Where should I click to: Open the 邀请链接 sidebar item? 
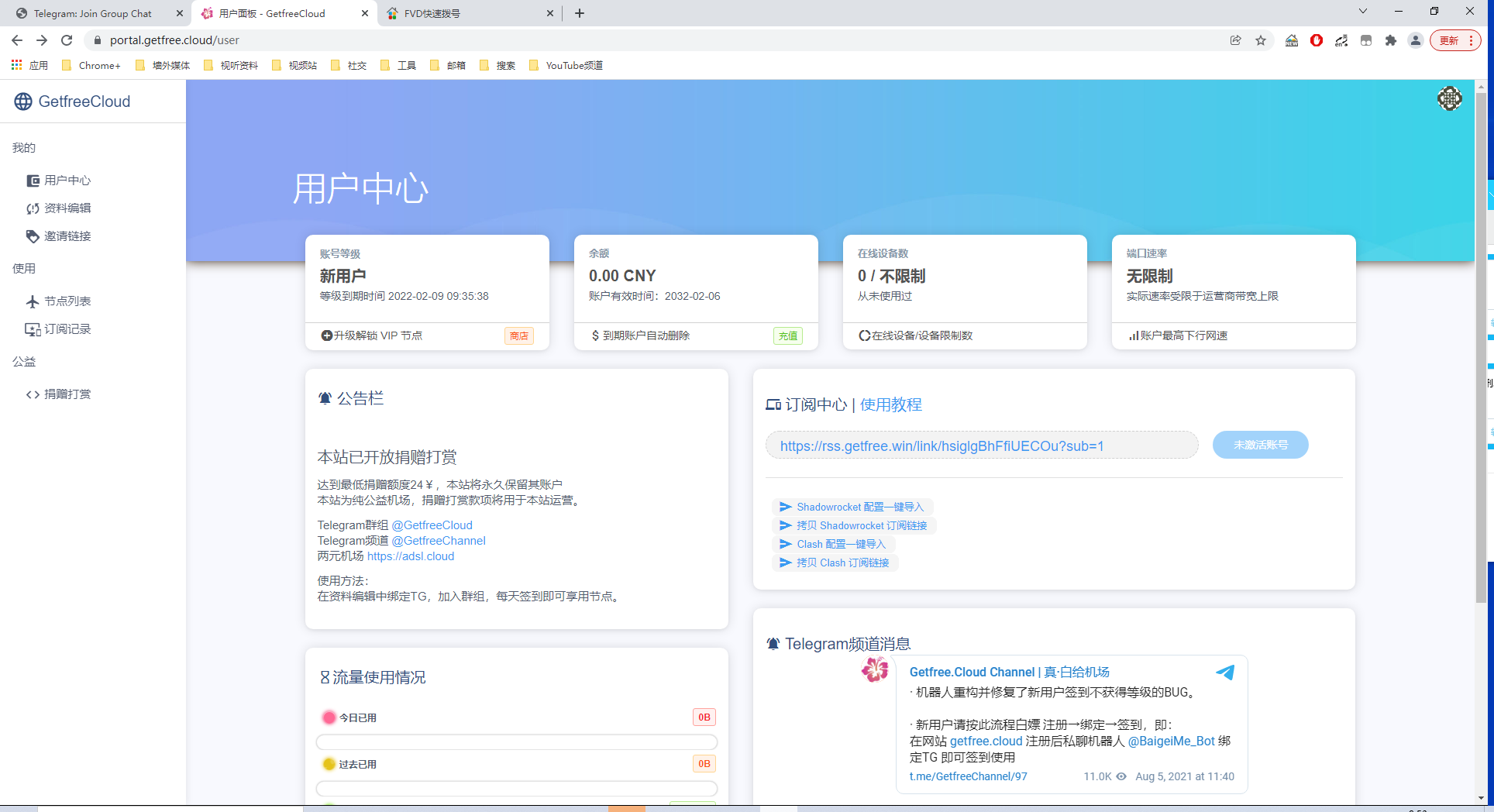pos(59,236)
